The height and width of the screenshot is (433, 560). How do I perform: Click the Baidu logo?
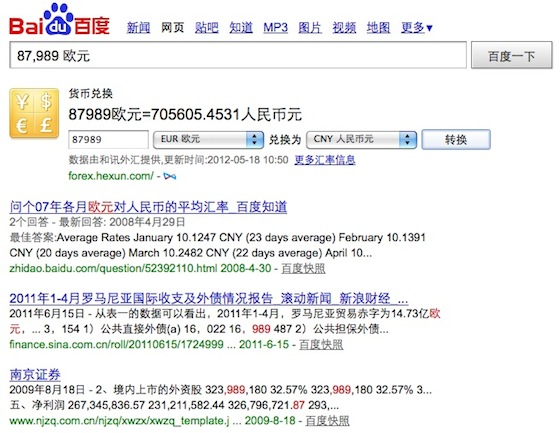tap(60, 20)
